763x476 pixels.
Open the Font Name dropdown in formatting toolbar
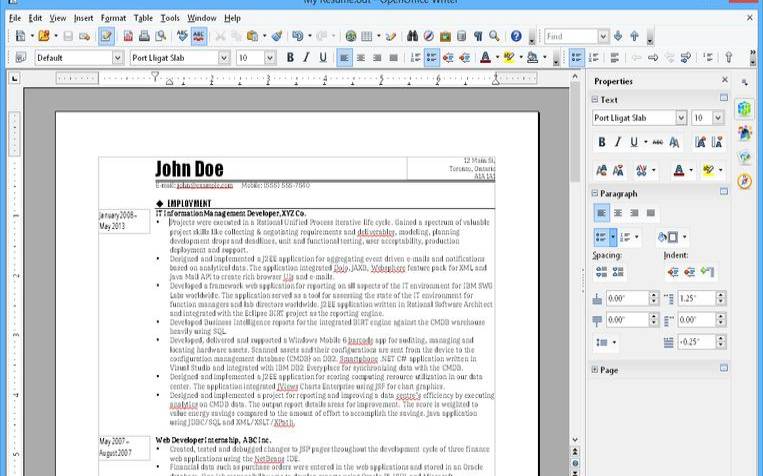pyautogui.click(x=224, y=58)
